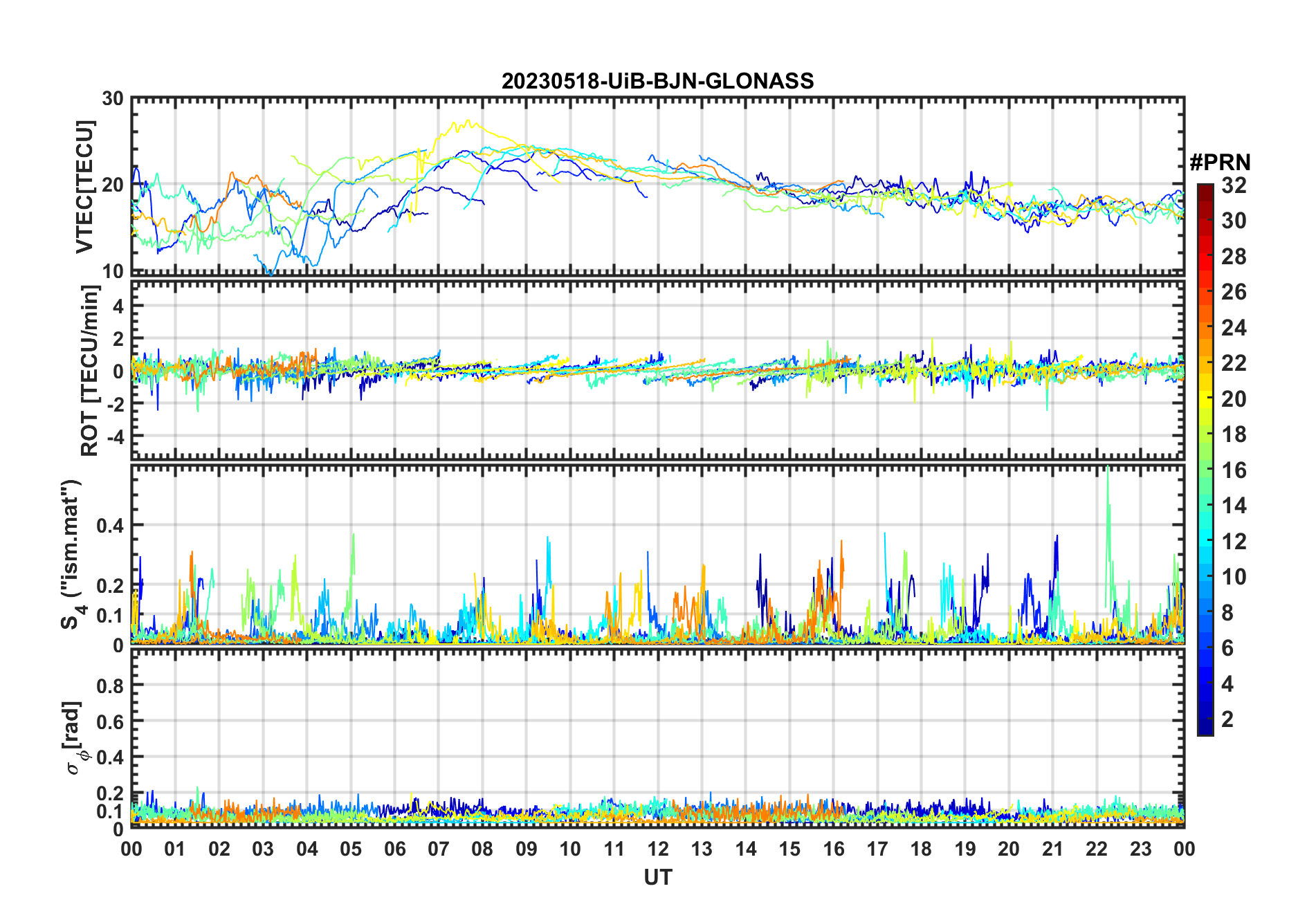Viewport: 1316px width, 920px height.
Task: Click the yellow VTEC peak near 08 UT
Action: pyautogui.click(x=468, y=123)
